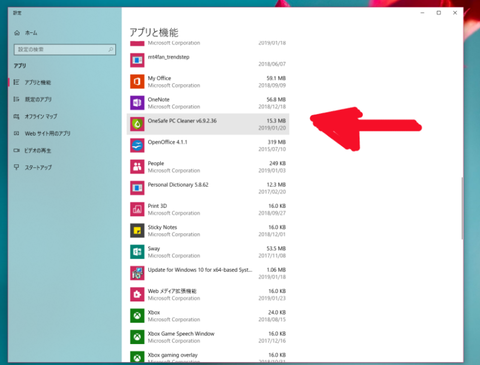Select the 'OneNote' app name
The image size is (480, 365).
[x=158, y=99]
